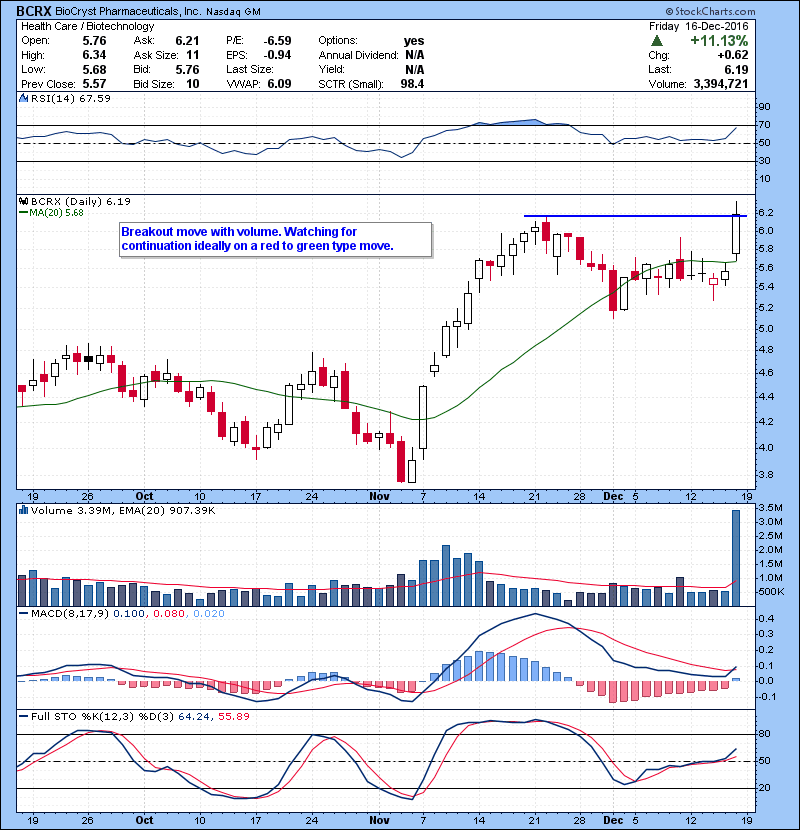800x830 pixels.
Task: Click the Annual Dividend label
Action: point(358,55)
